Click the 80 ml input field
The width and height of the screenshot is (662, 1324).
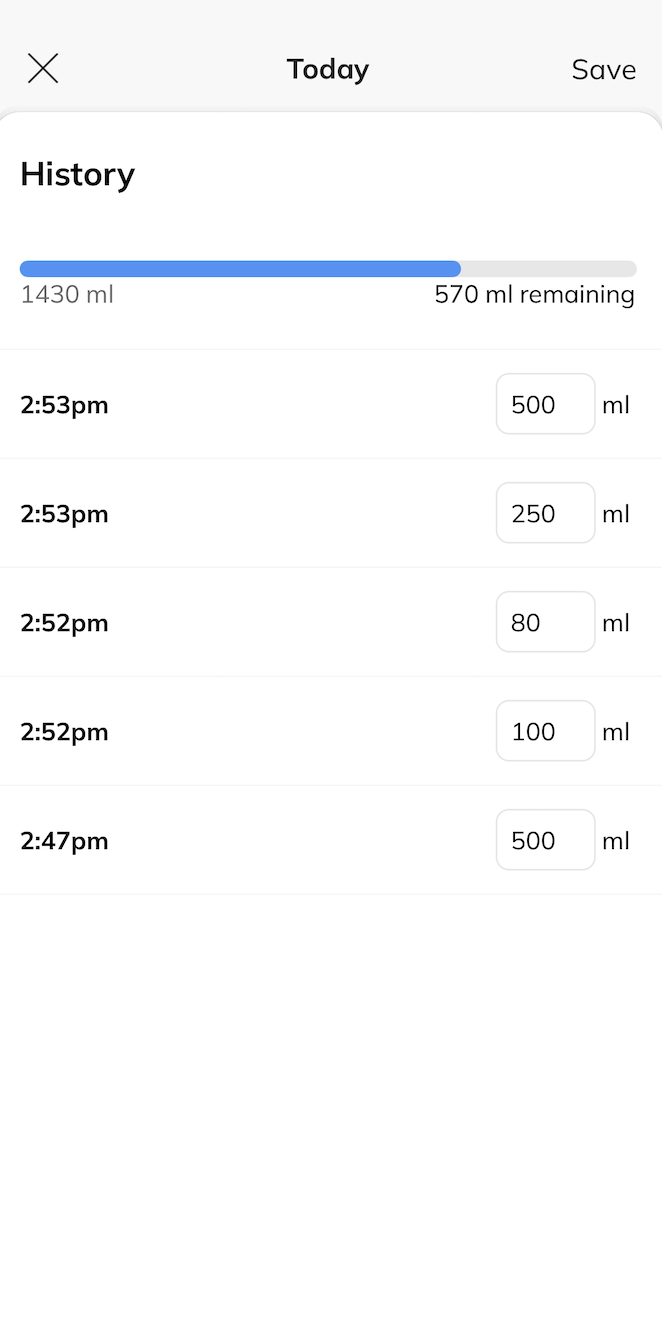tap(545, 622)
